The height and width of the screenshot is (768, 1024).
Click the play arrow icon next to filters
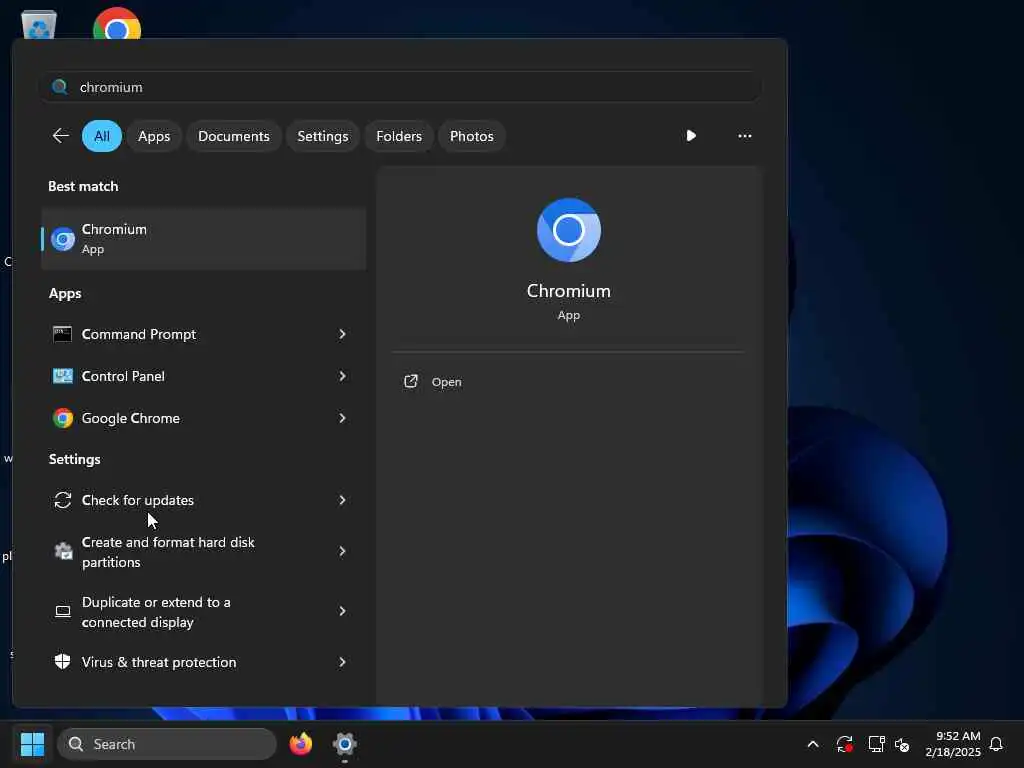click(691, 136)
